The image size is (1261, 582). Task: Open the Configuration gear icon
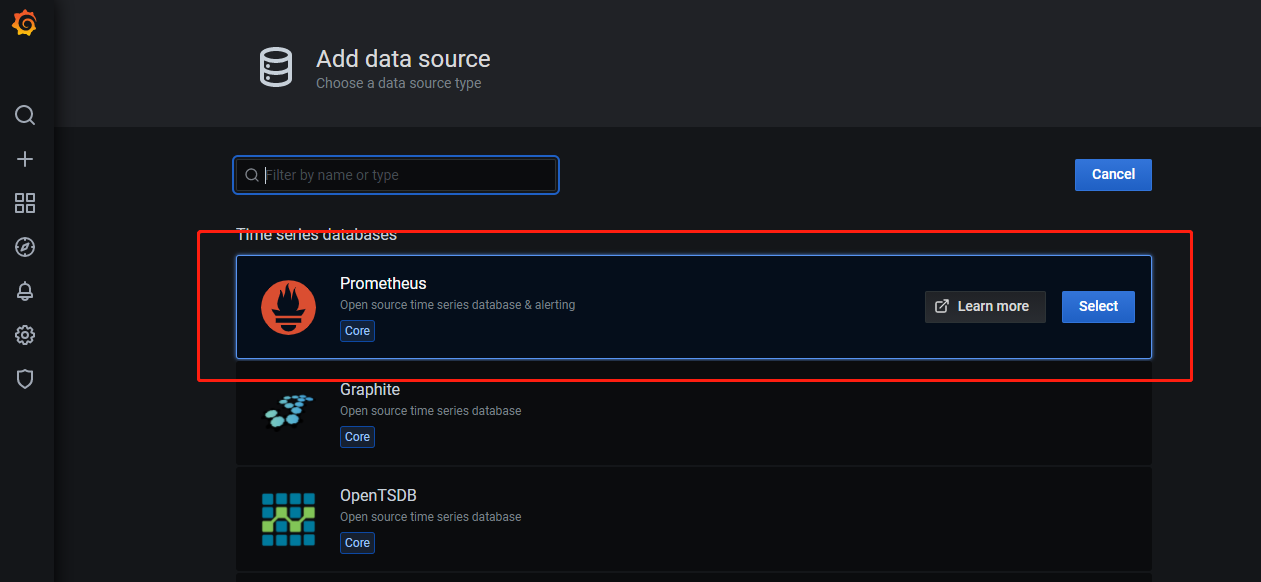[x=25, y=335]
